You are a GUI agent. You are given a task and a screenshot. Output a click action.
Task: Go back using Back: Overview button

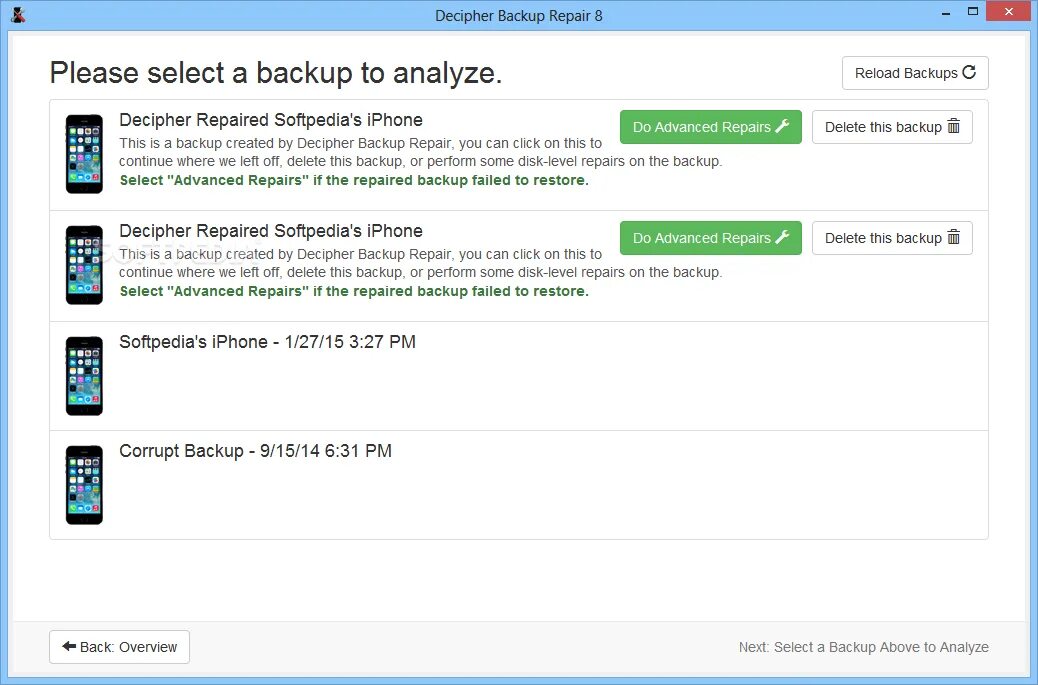point(119,647)
